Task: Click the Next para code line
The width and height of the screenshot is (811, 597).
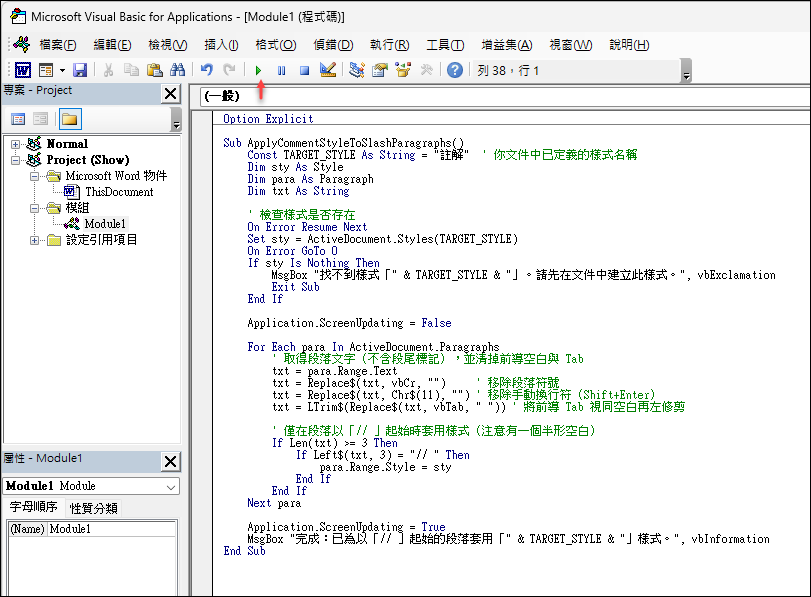Action: point(274,503)
